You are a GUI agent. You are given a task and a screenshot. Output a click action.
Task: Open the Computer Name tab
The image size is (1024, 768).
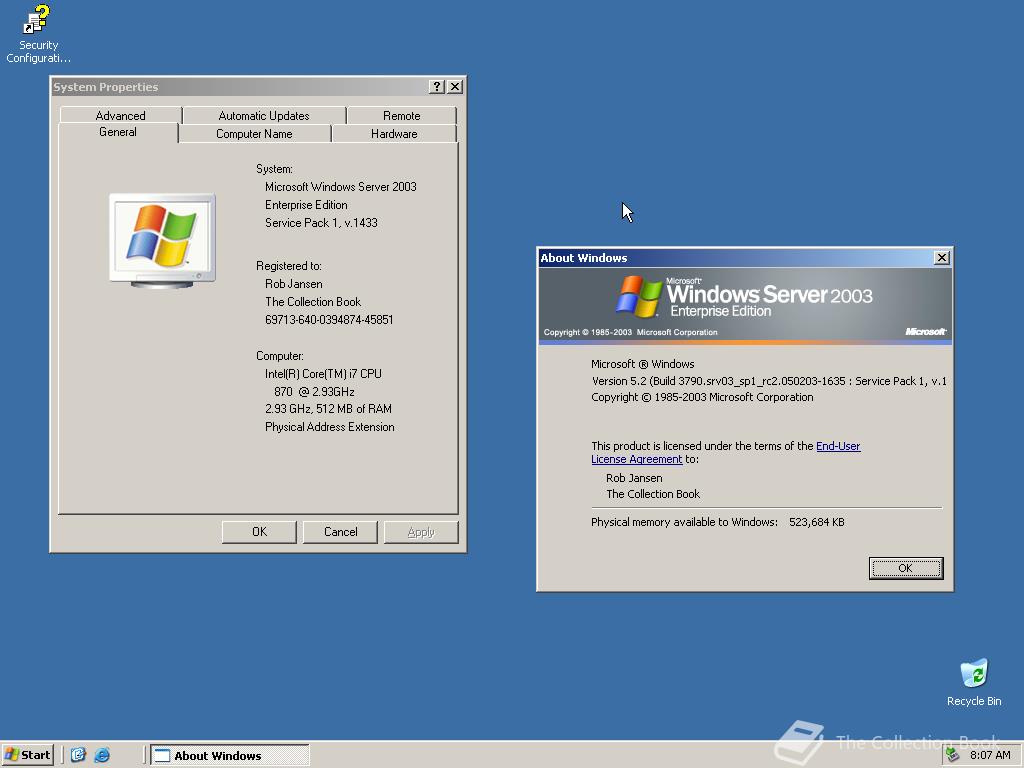pyautogui.click(x=254, y=133)
